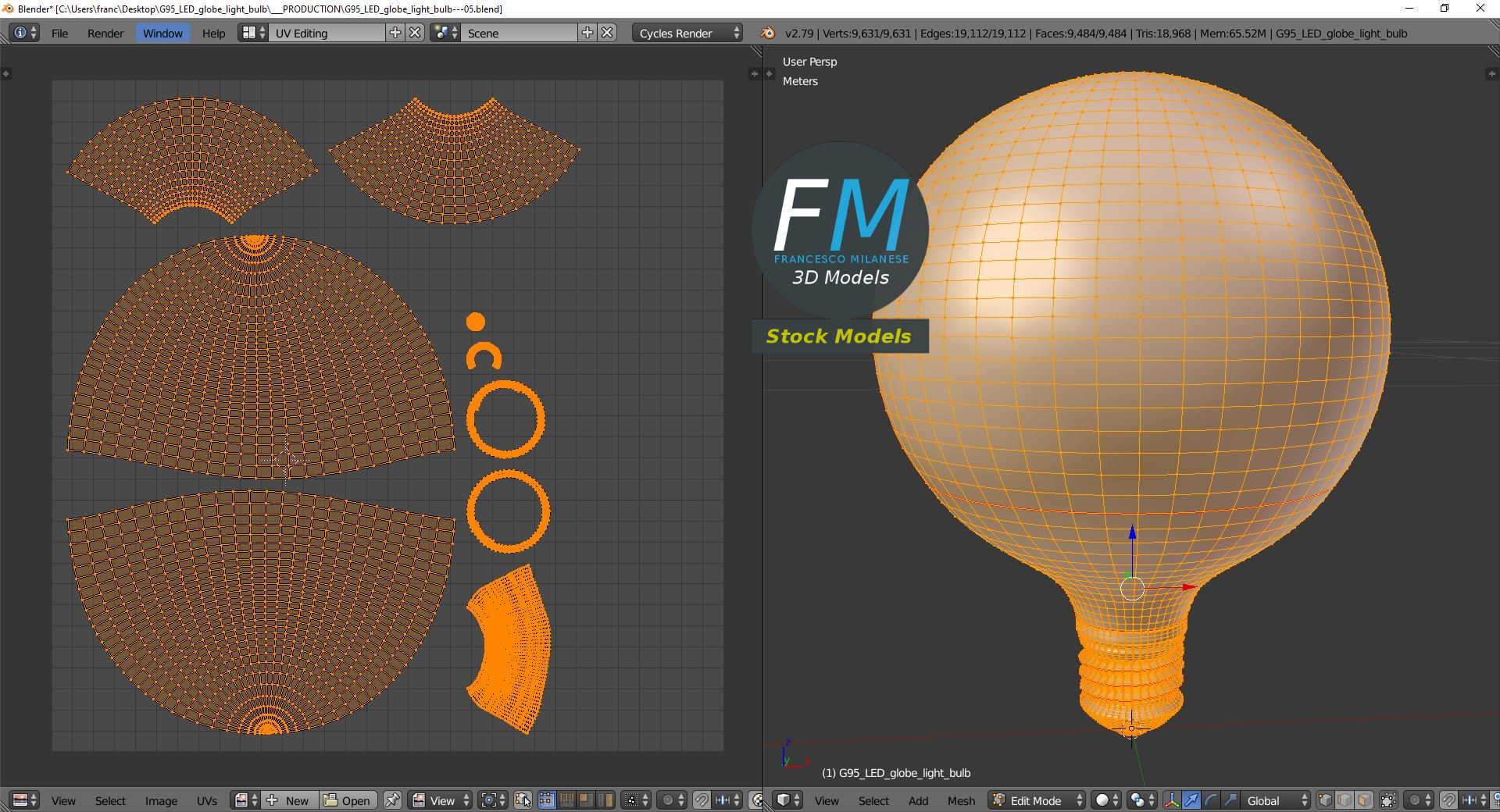Open the UV editor Select menu
Screen dimensions: 1500x812
[110, 800]
